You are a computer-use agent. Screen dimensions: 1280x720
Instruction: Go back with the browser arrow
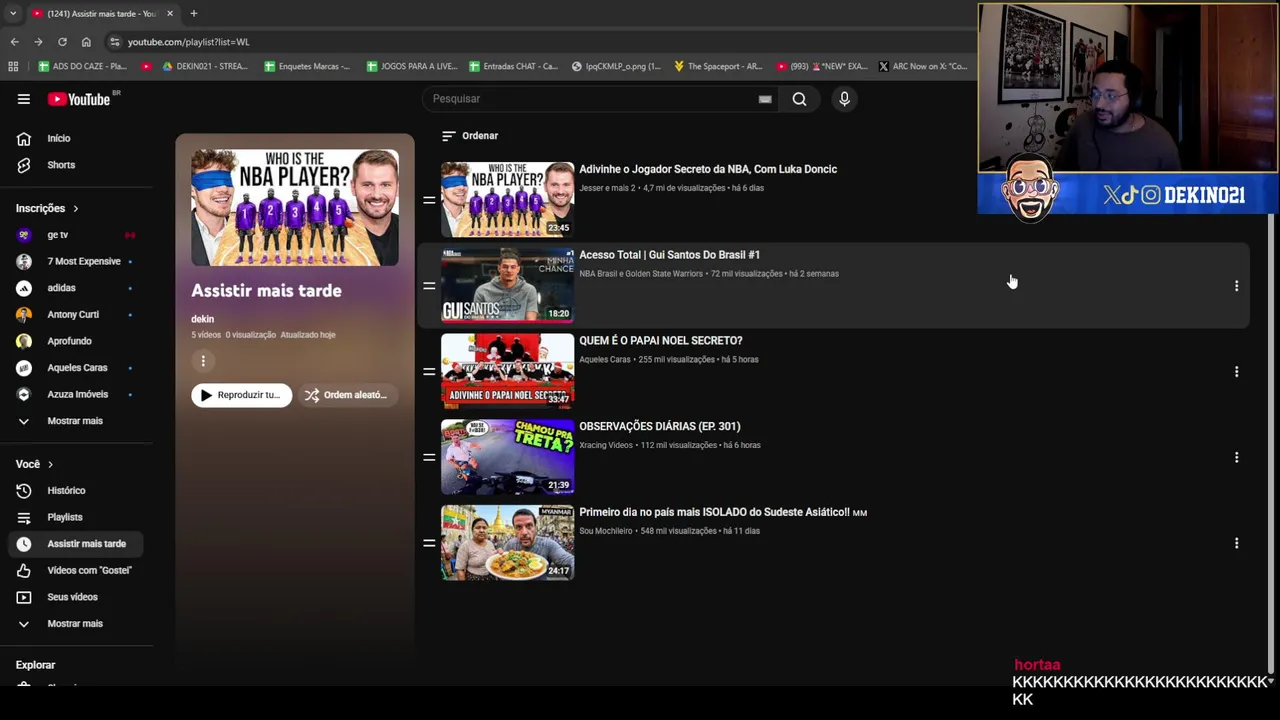click(x=14, y=42)
